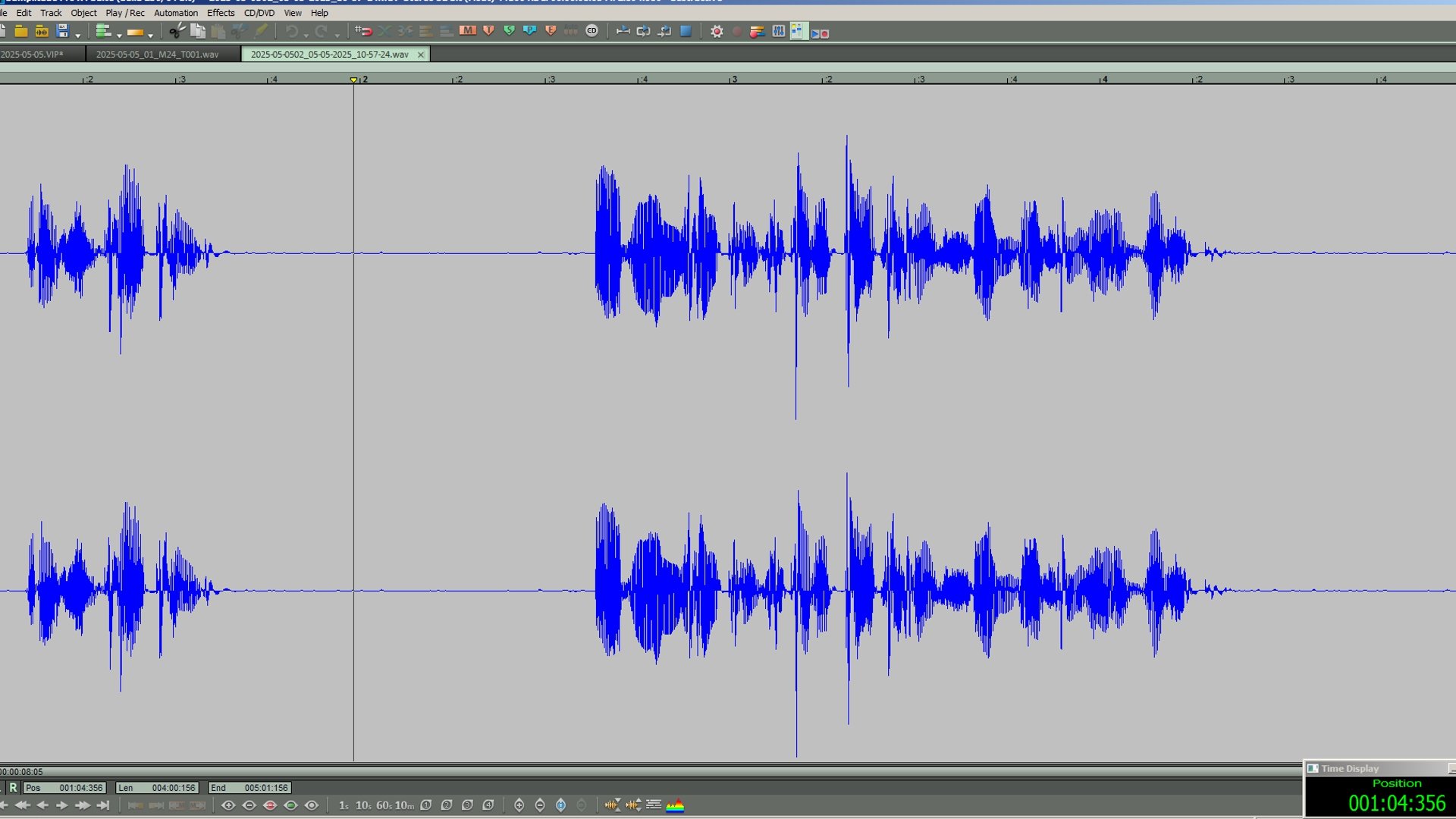Screen dimensions: 1456x819
Task: Click the rainbow spectrum view icon
Action: (x=674, y=805)
